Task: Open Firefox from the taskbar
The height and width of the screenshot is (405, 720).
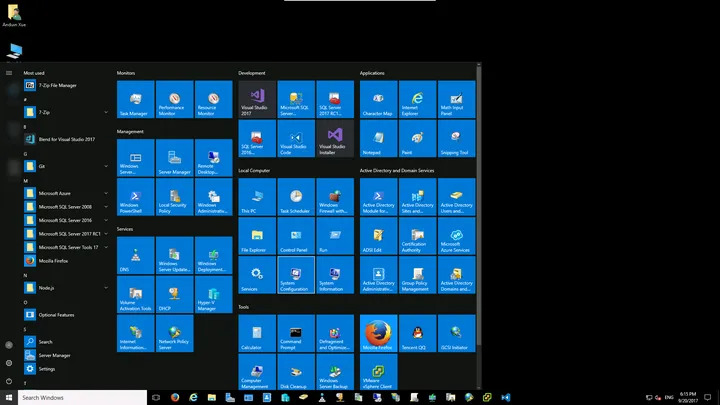Action: pos(175,398)
